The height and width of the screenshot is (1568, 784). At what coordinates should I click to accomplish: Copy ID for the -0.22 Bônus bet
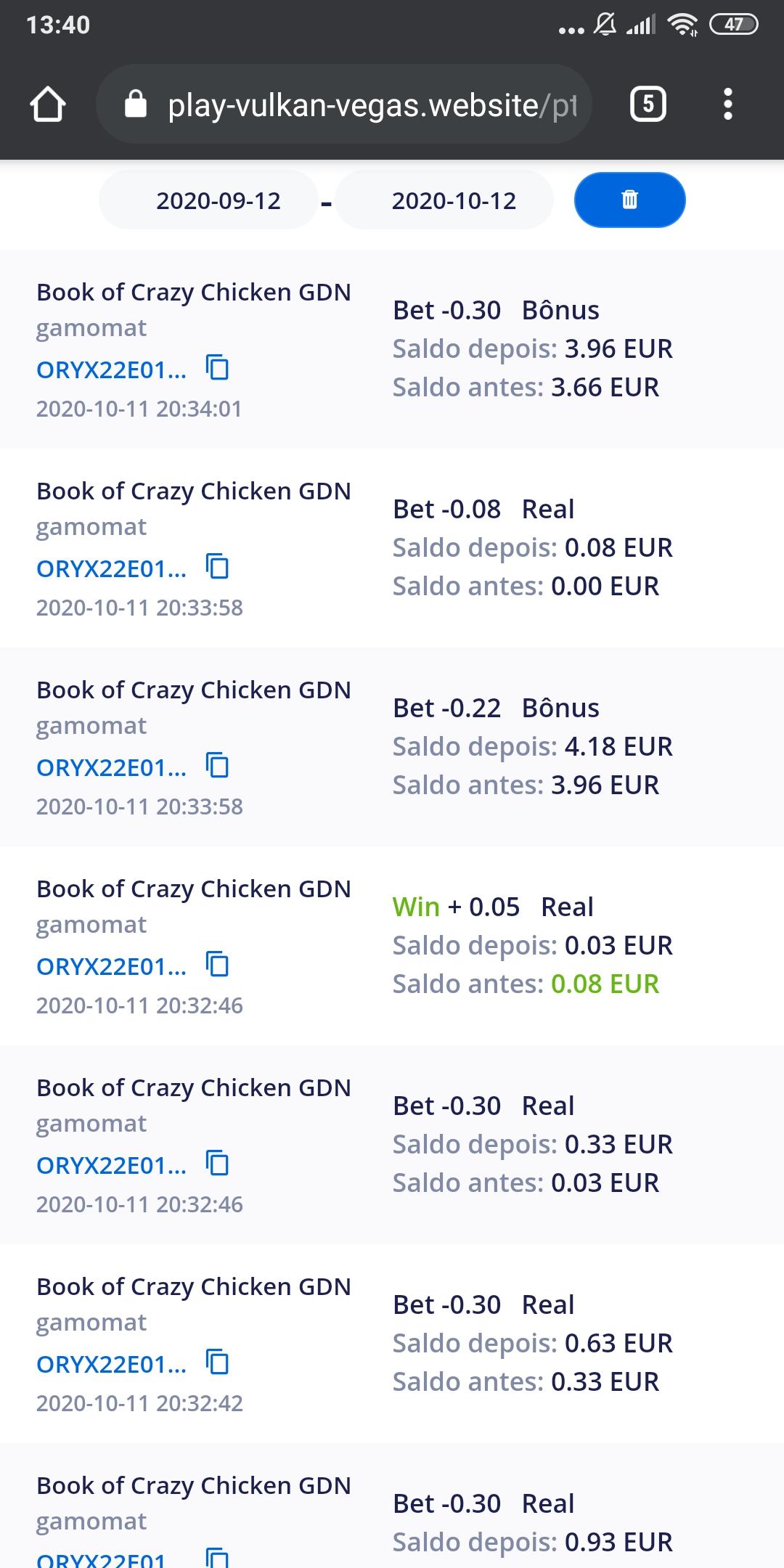[x=218, y=766]
